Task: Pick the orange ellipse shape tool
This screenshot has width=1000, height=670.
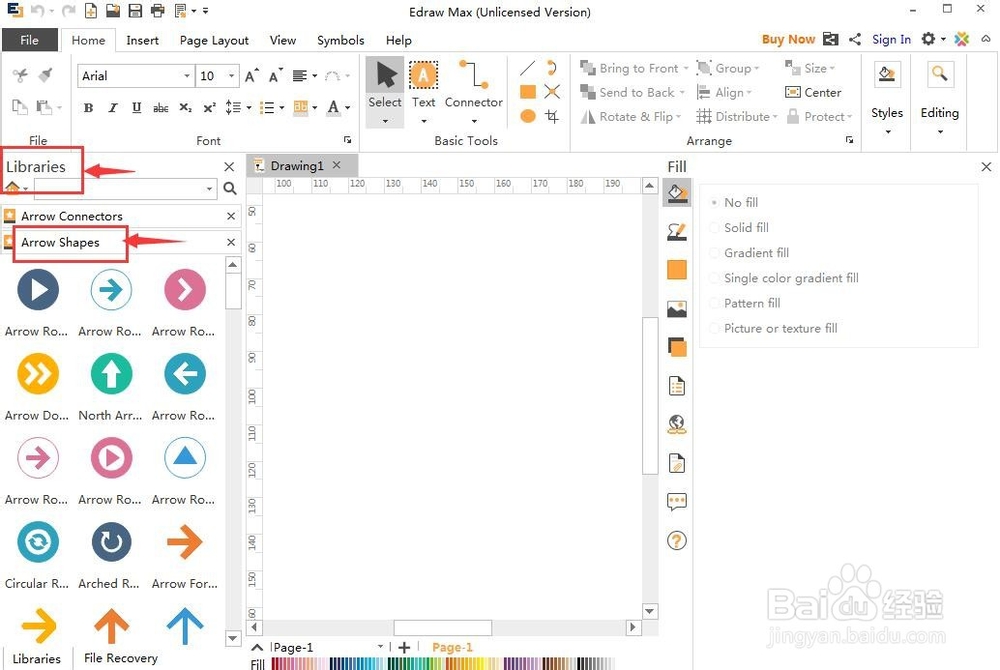Action: click(x=527, y=116)
